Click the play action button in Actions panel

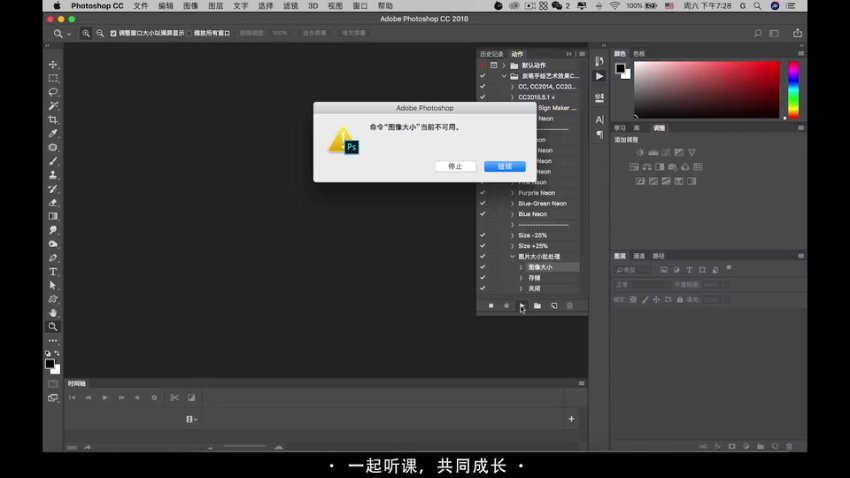click(521, 305)
